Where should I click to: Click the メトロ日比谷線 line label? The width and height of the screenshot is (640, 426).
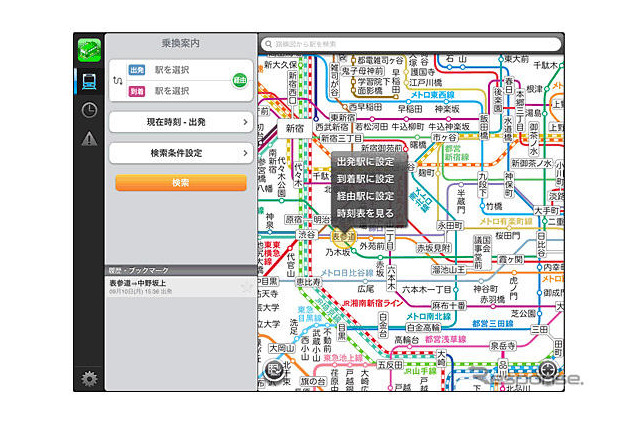[347, 273]
